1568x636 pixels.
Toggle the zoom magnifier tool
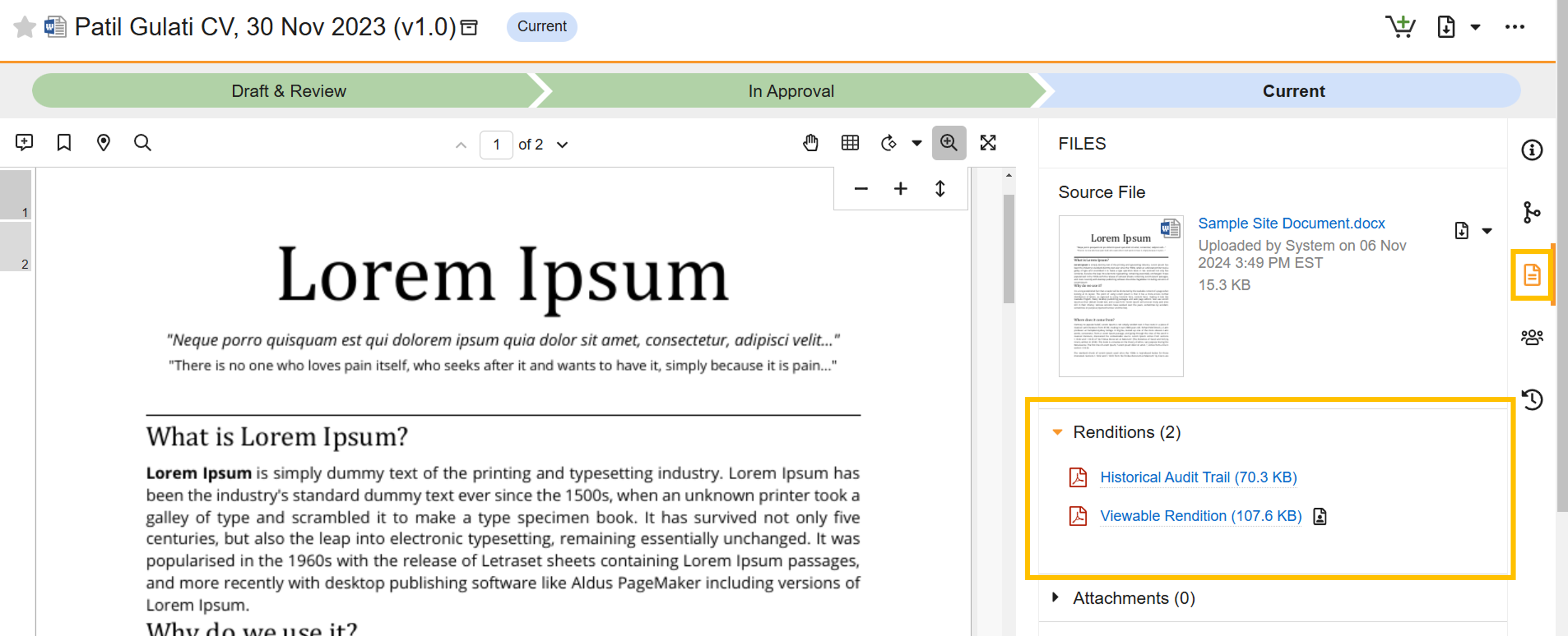pos(948,143)
